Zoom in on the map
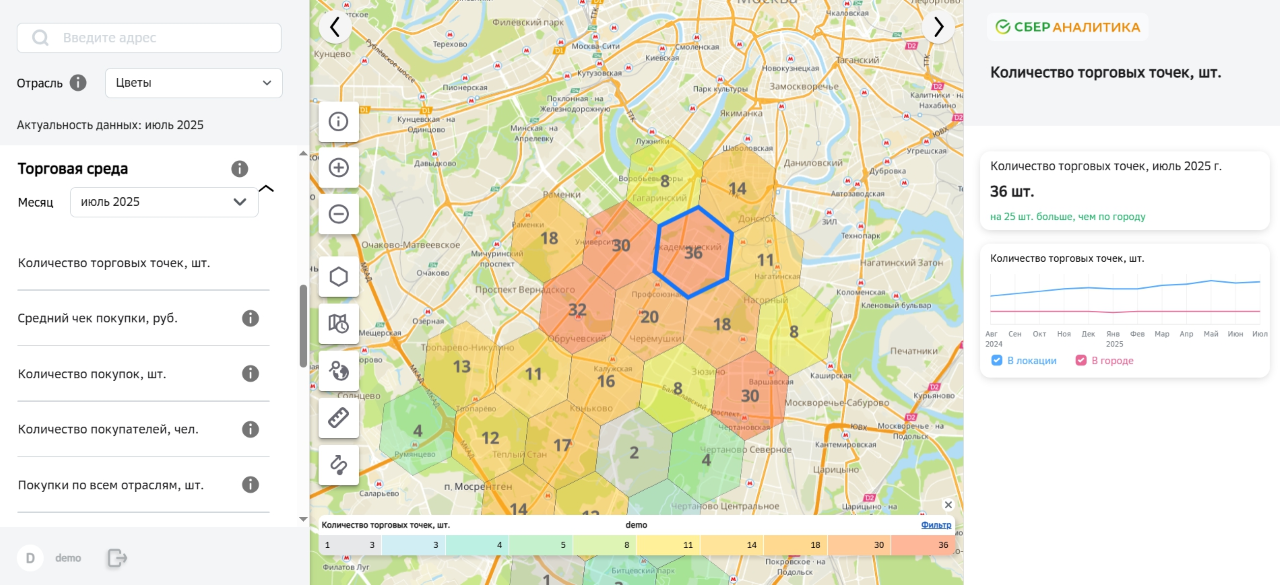This screenshot has width=1280, height=585. (x=339, y=168)
